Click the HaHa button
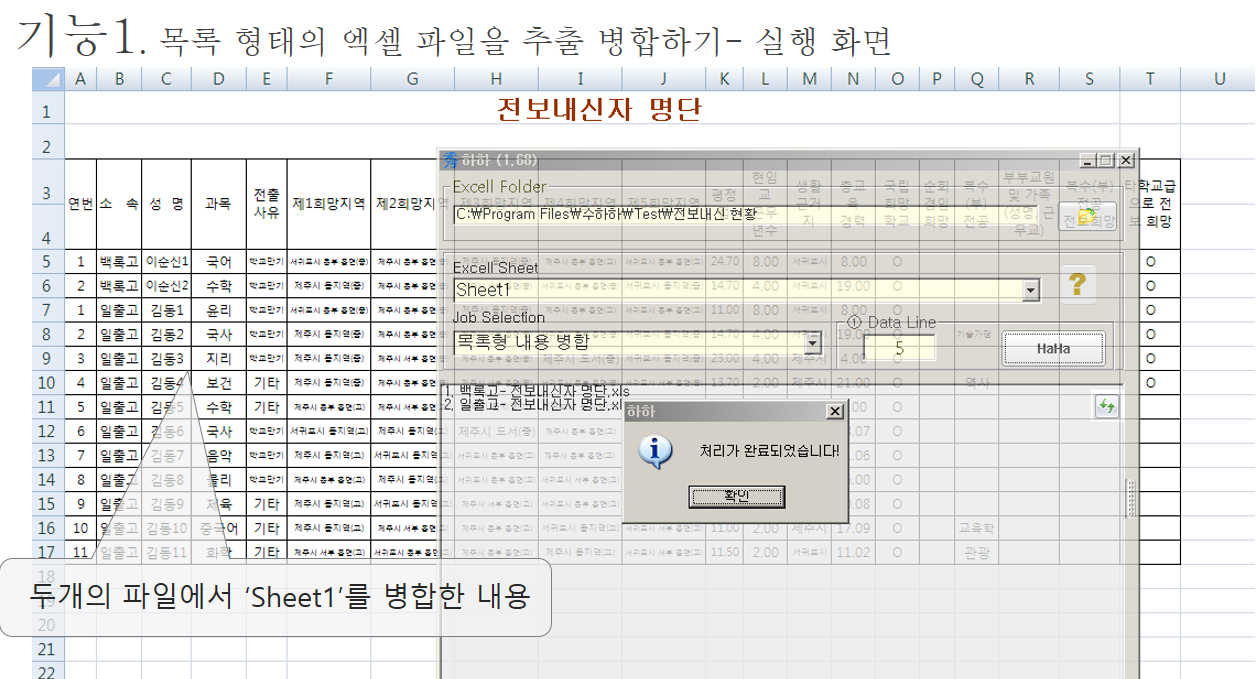 pos(1054,347)
